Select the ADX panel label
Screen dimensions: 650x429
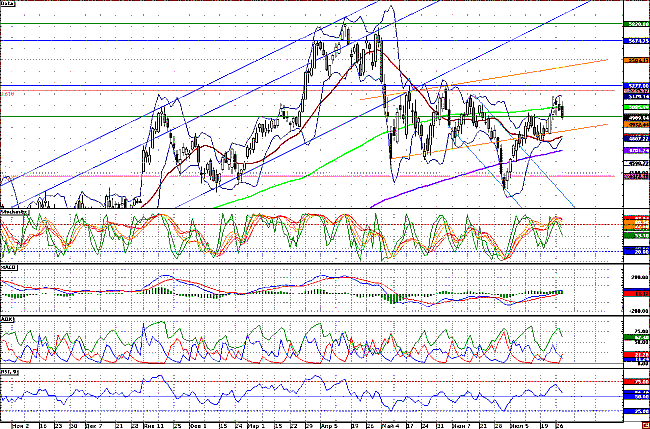[x=7, y=319]
